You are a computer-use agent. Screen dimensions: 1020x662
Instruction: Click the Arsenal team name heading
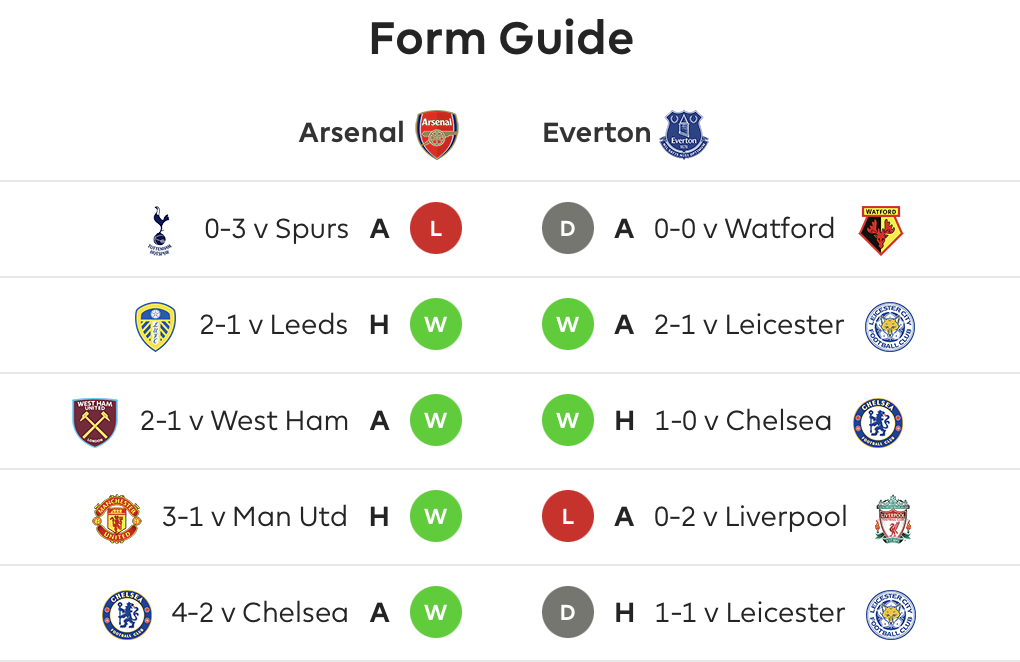351,133
